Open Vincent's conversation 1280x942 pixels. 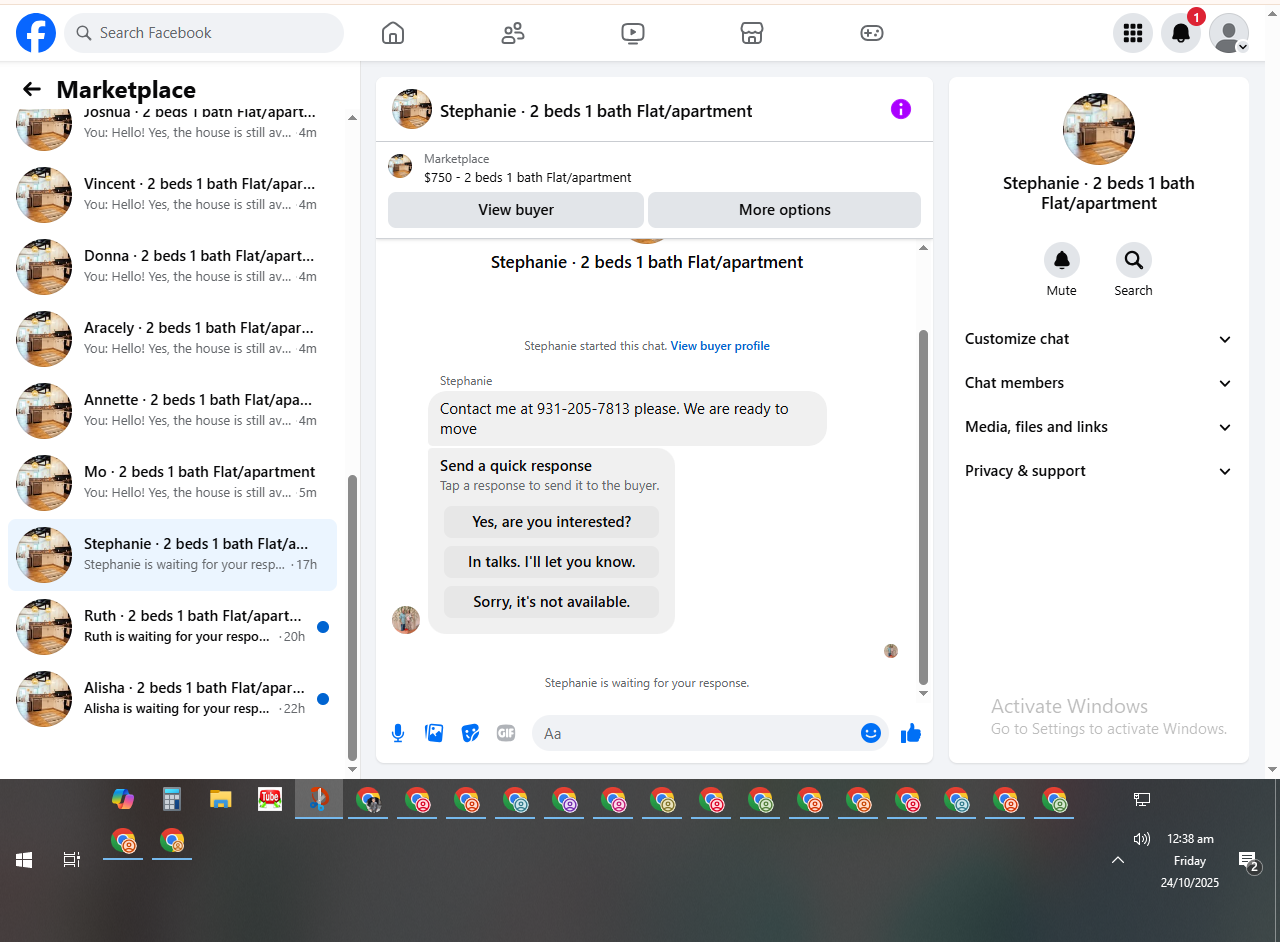pyautogui.click(x=172, y=195)
